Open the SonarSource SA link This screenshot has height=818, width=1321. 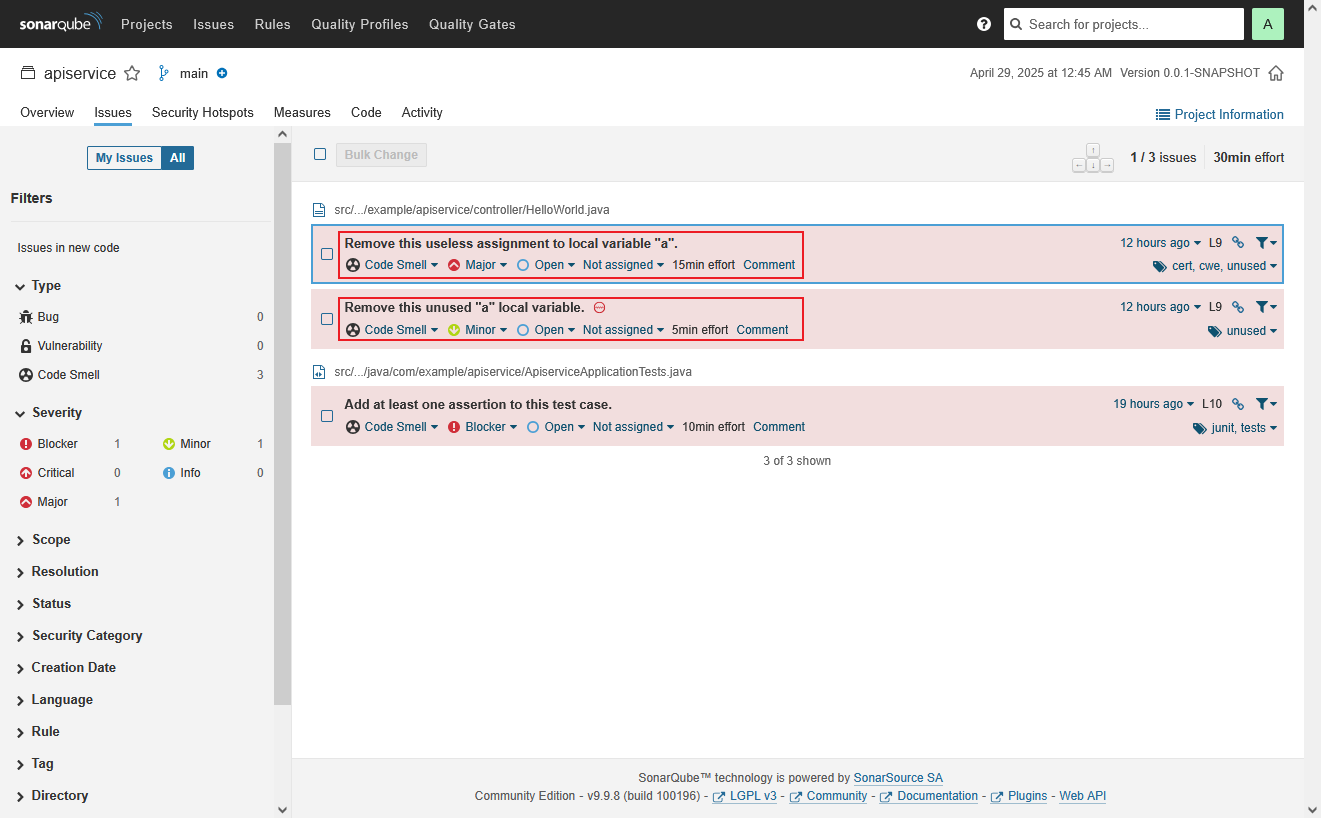[898, 778]
